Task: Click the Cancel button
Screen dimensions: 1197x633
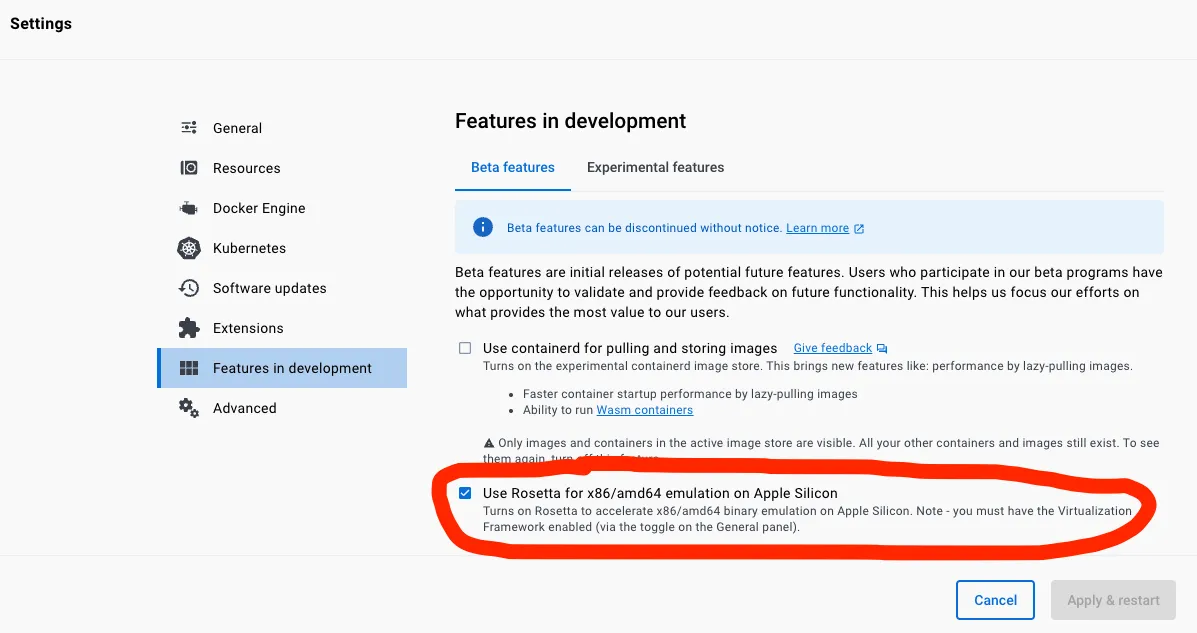Action: 995,600
